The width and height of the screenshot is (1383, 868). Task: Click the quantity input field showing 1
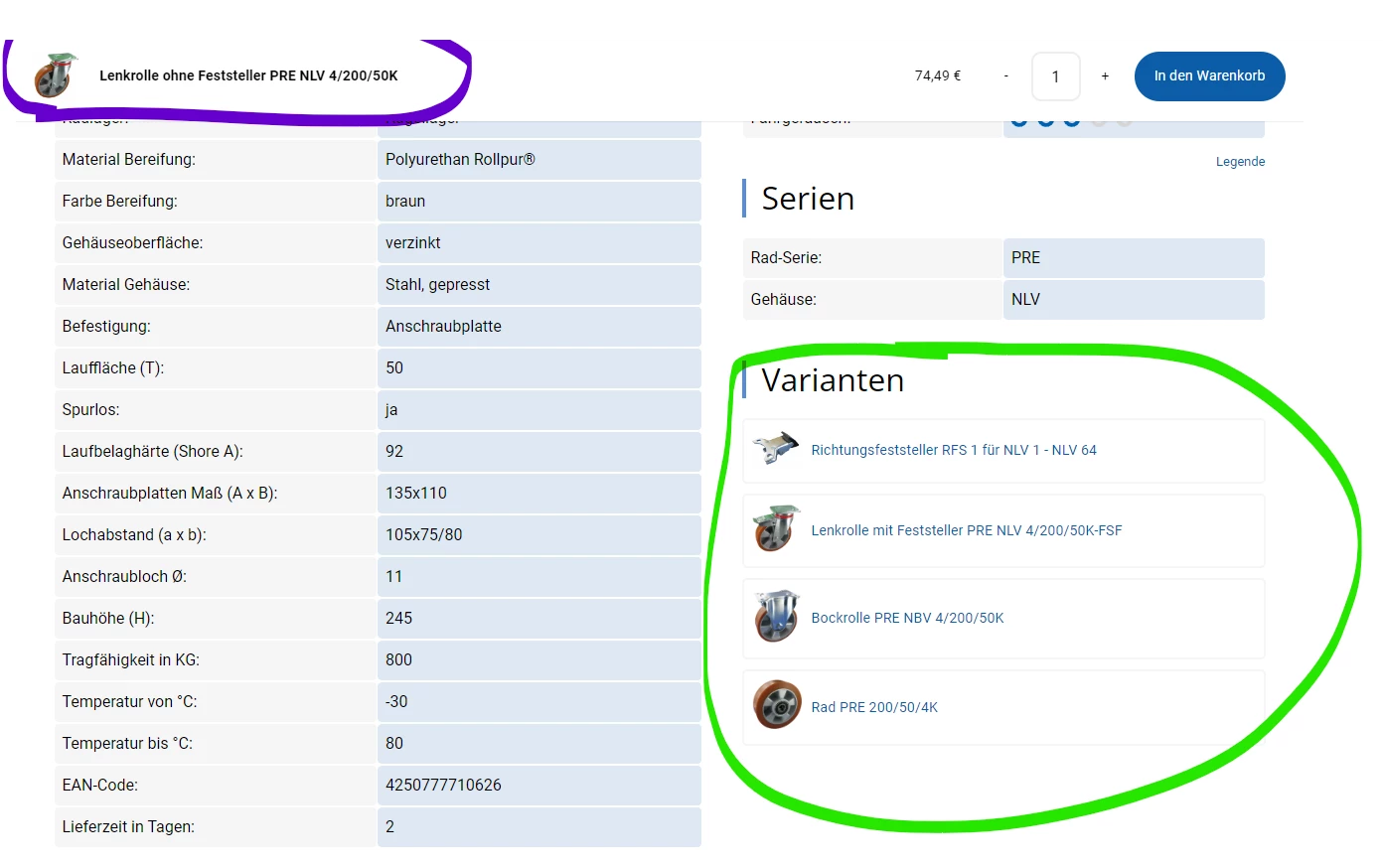click(x=1055, y=76)
